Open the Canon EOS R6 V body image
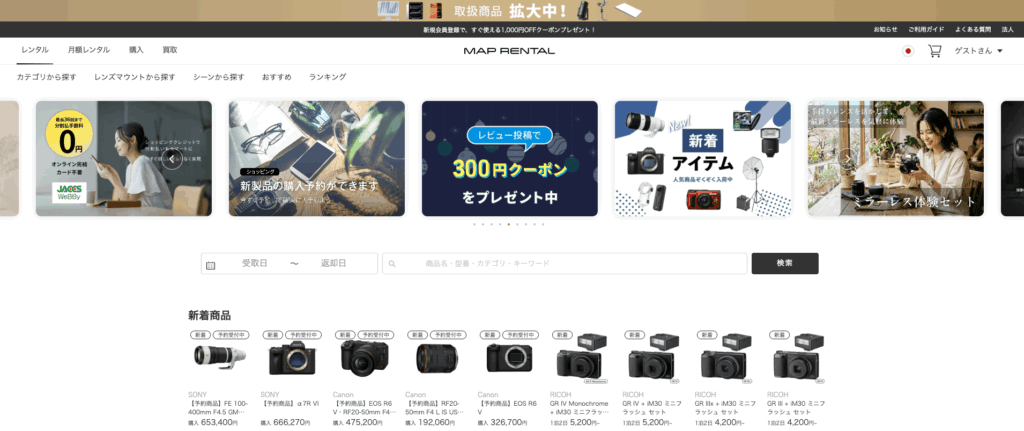Viewport: 1024px width, 431px height. (x=509, y=358)
